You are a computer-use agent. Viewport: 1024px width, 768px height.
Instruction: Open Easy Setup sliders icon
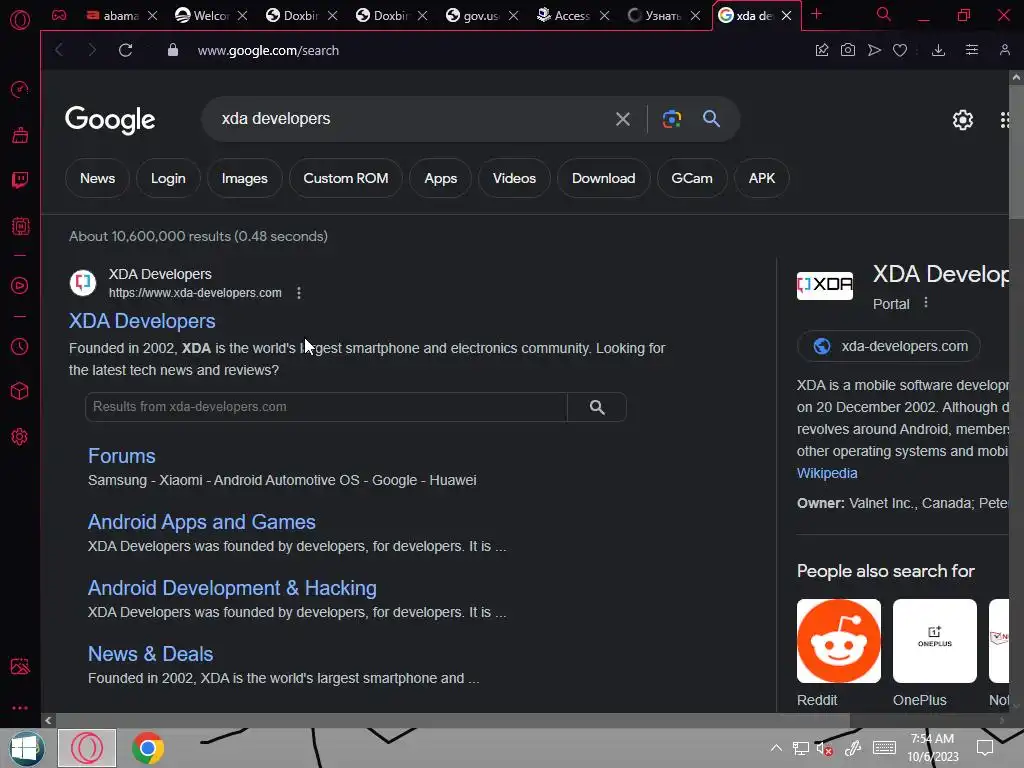(972, 50)
